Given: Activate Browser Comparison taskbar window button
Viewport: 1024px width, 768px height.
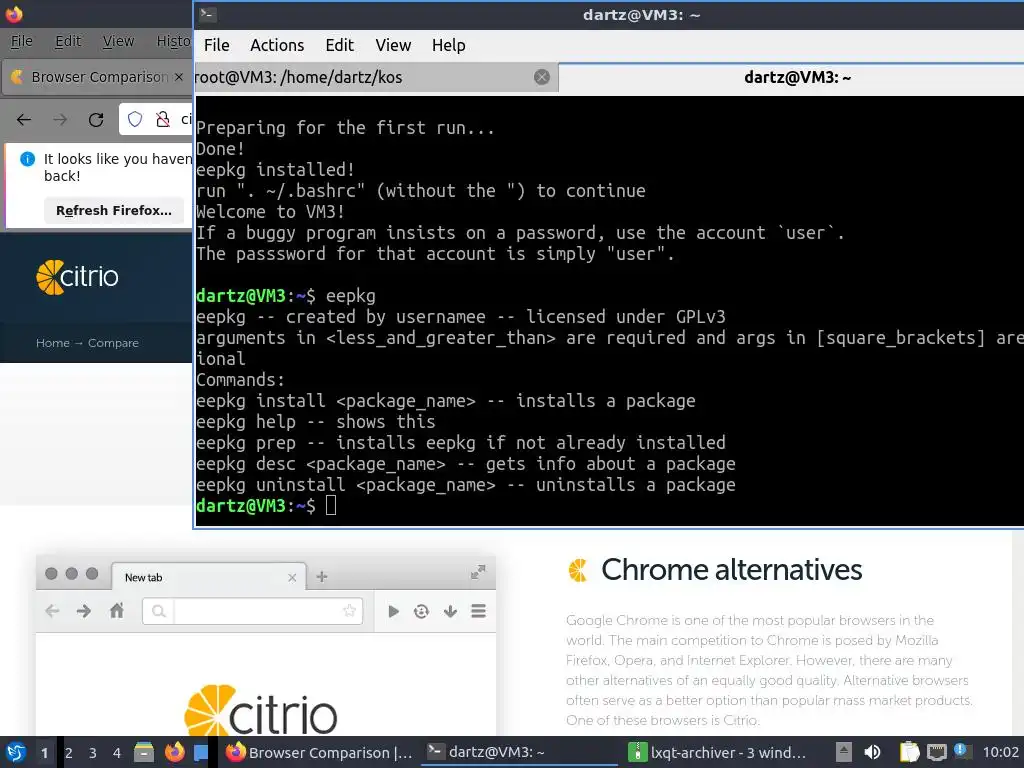Looking at the screenshot, I should tap(319, 752).
